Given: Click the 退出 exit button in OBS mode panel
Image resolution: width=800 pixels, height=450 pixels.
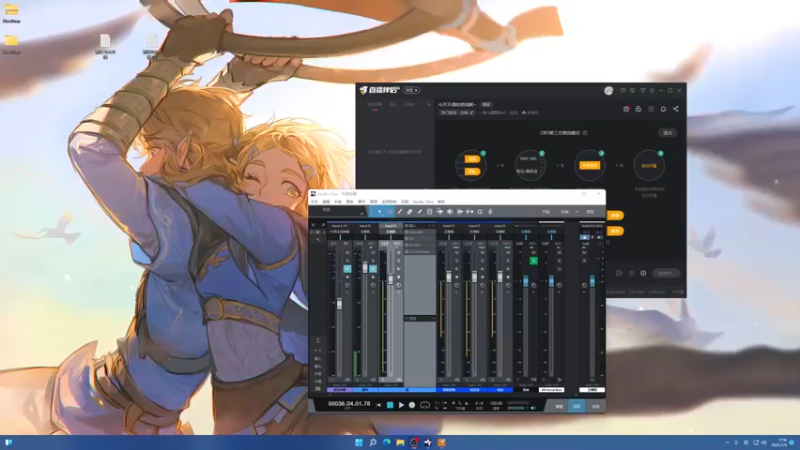Looking at the screenshot, I should (667, 133).
